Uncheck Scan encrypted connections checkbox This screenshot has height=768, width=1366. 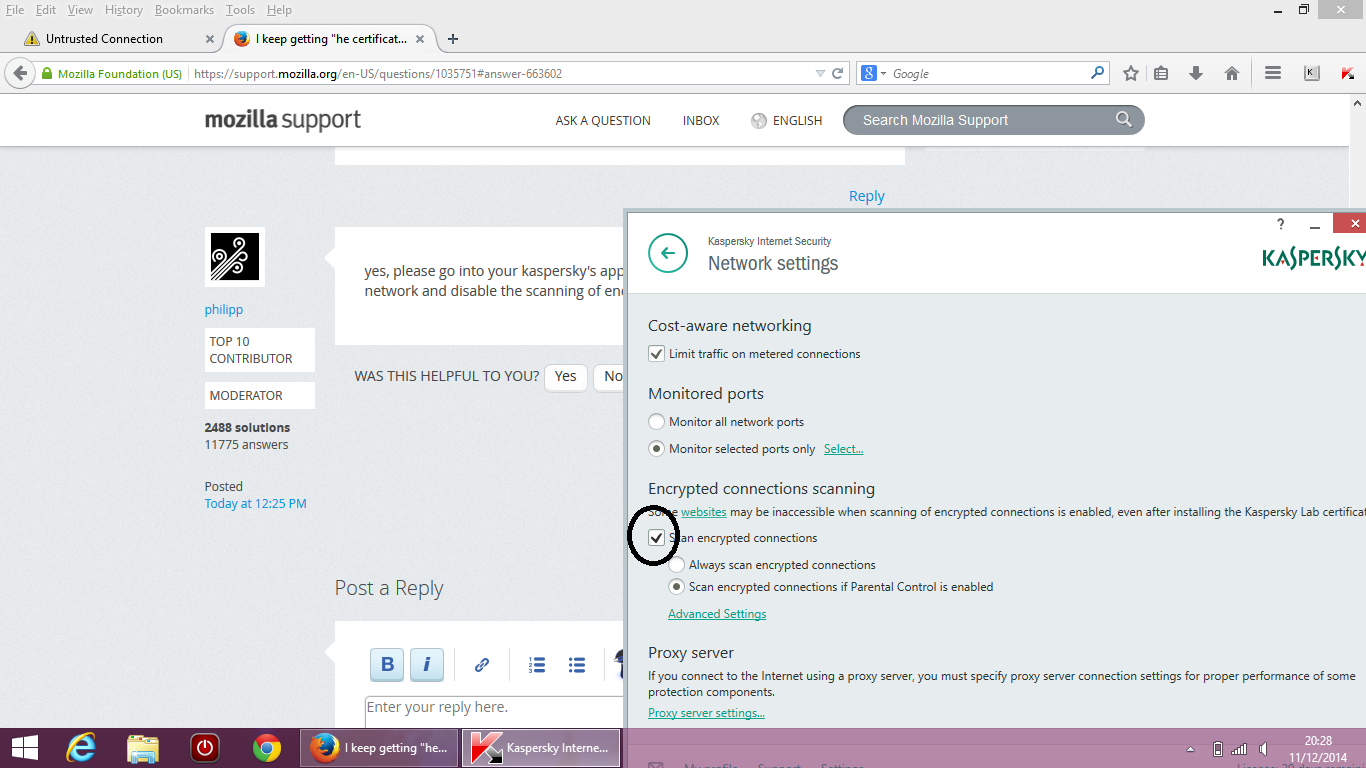(656, 538)
